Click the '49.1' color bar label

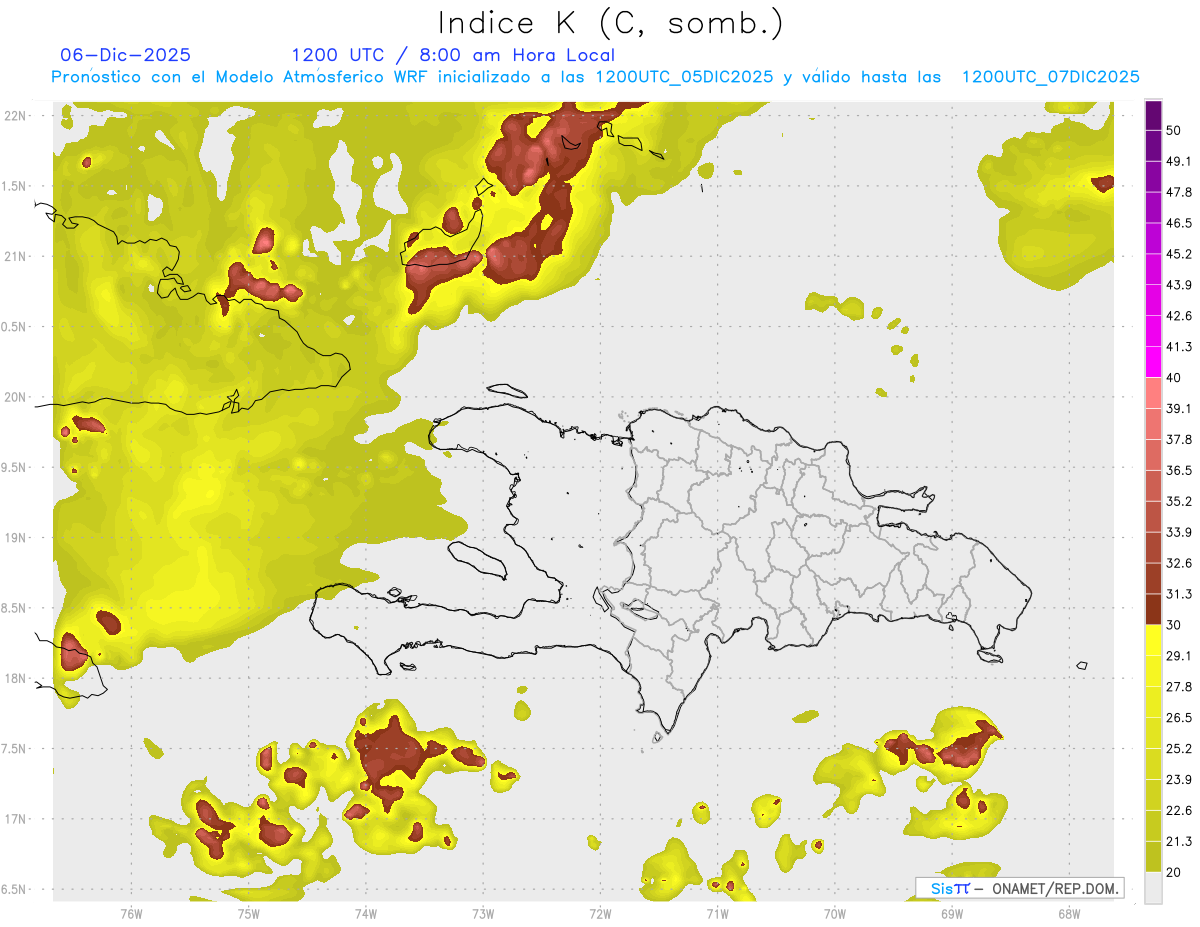pyautogui.click(x=1179, y=162)
